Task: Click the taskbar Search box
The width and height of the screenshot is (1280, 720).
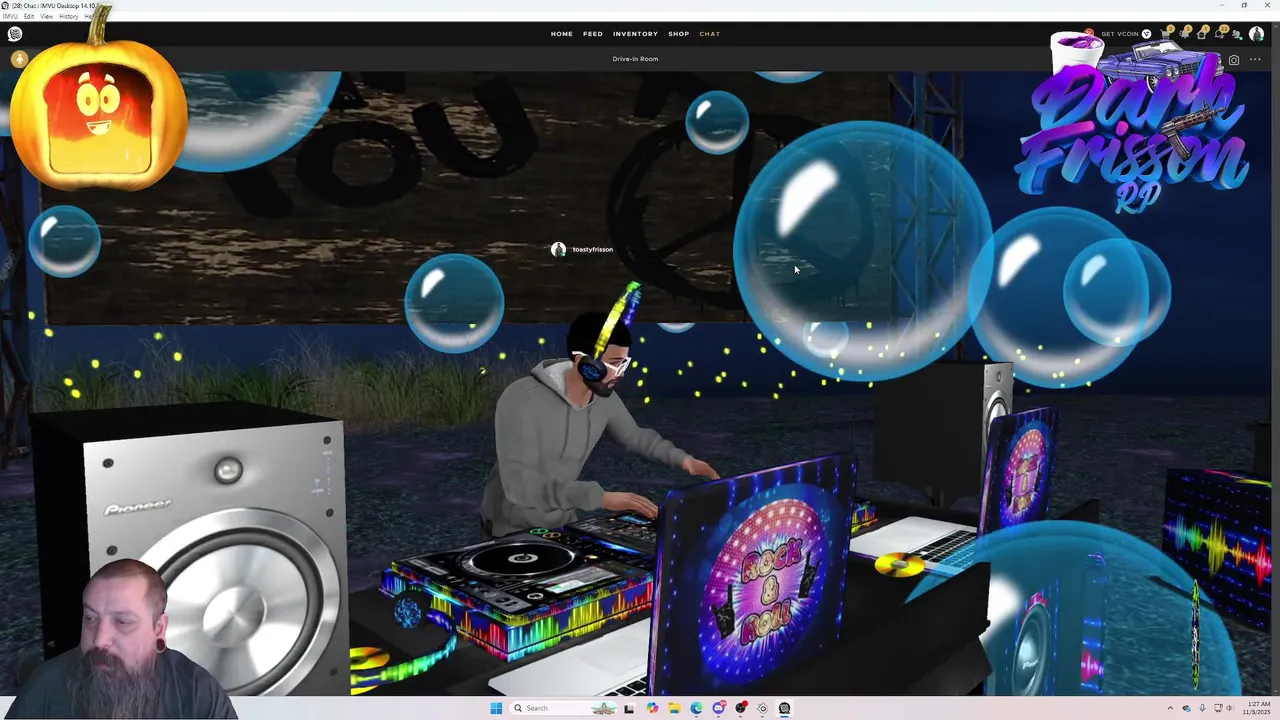Action: (x=564, y=708)
